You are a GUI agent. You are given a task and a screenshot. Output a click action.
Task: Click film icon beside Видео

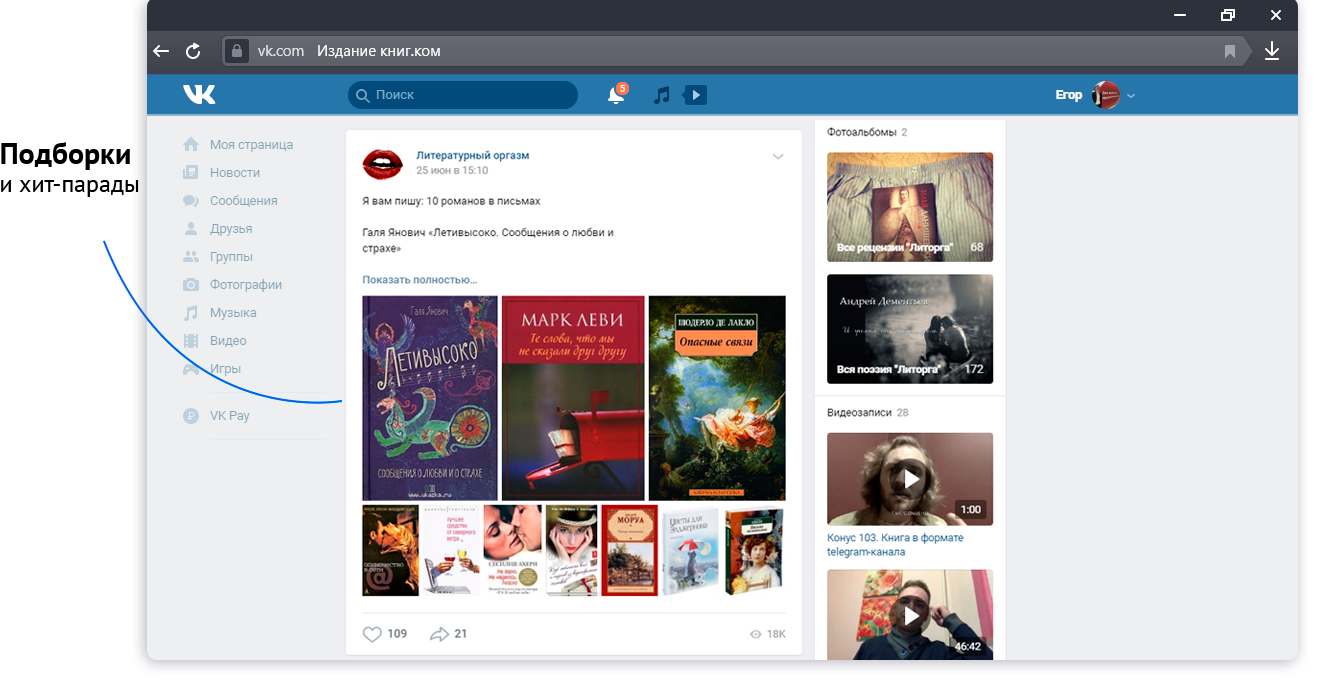(x=191, y=341)
